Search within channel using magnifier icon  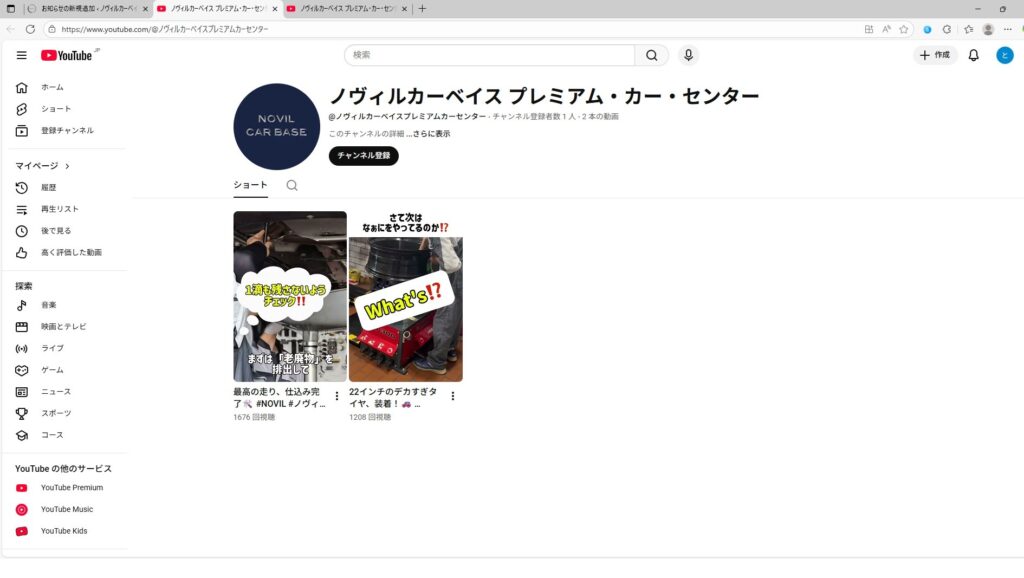pos(292,185)
